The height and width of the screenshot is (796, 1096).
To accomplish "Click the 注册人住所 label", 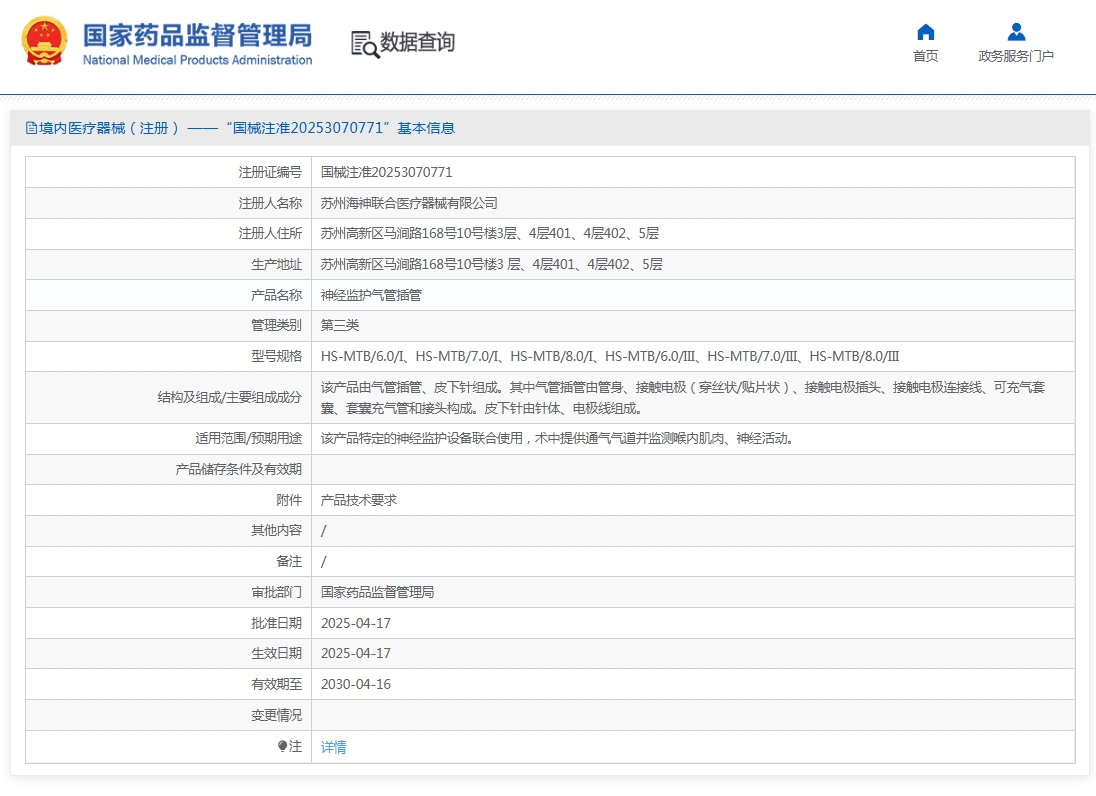I will pos(270,233).
